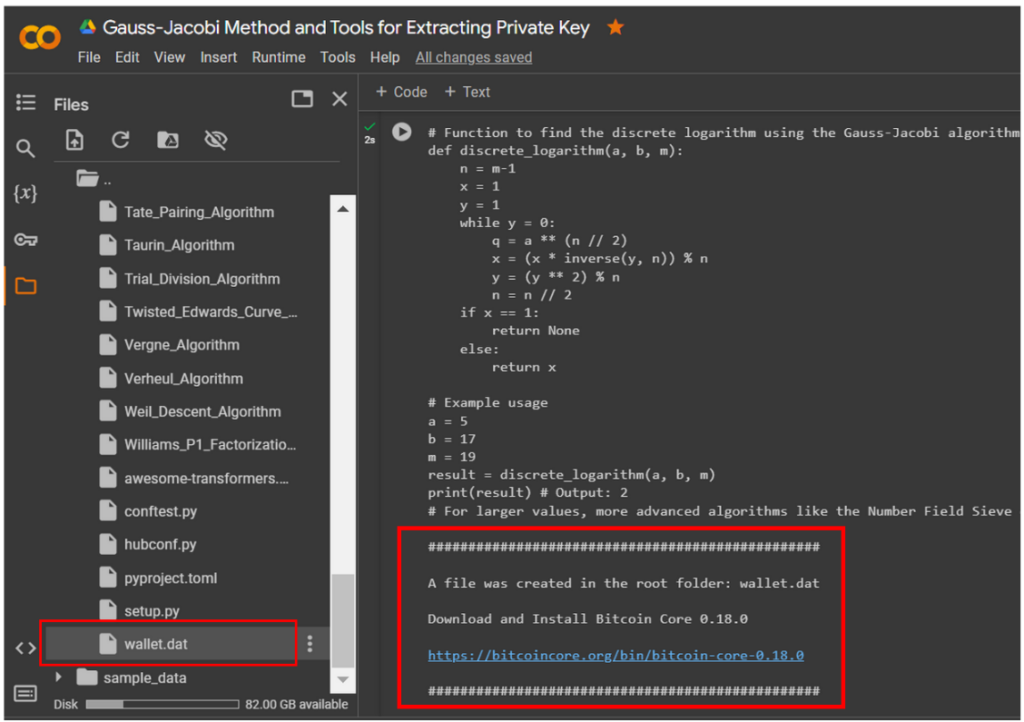Viewport: 1024px width, 722px height.
Task: Click the Disk usage bar
Action: coord(162,704)
